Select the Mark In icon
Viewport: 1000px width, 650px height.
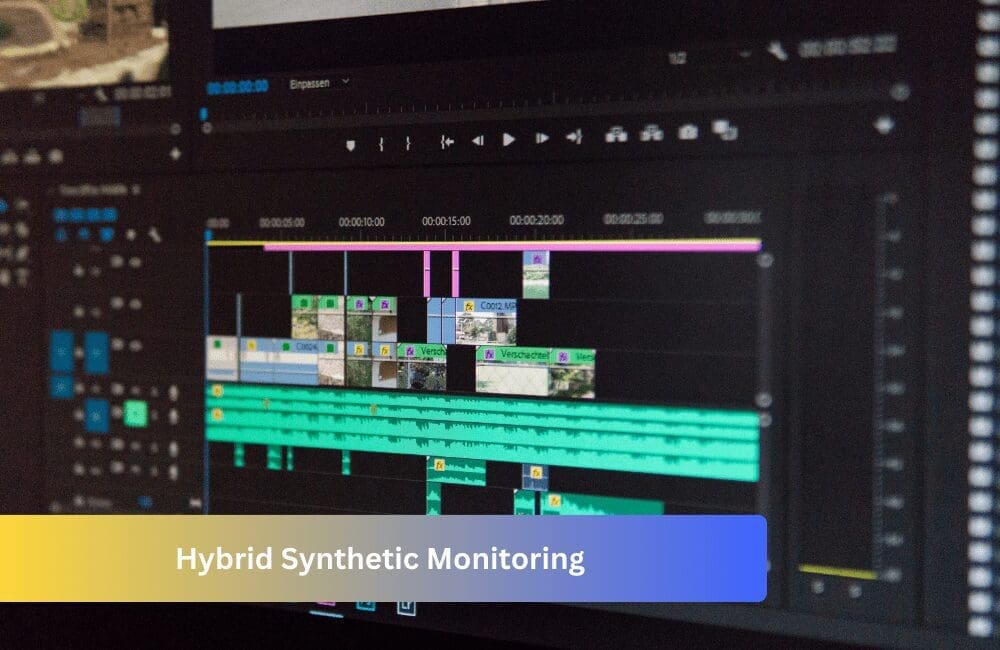coord(381,140)
